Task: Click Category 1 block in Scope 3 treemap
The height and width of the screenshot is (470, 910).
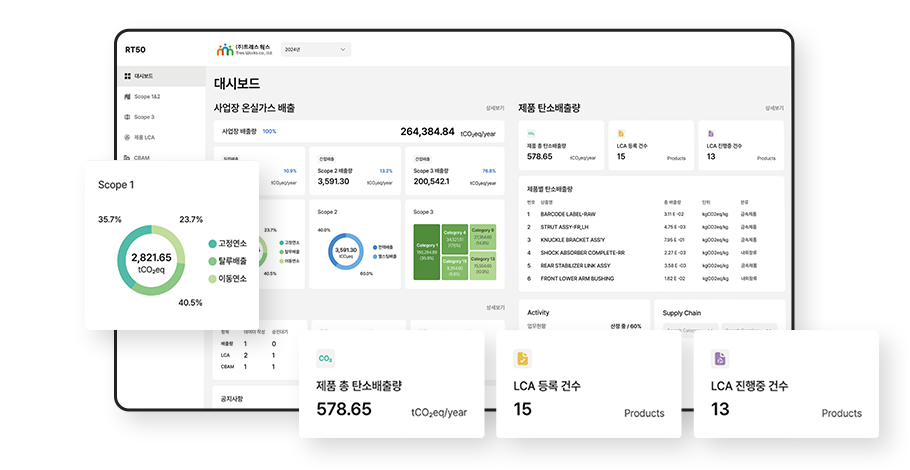Action: point(427,252)
